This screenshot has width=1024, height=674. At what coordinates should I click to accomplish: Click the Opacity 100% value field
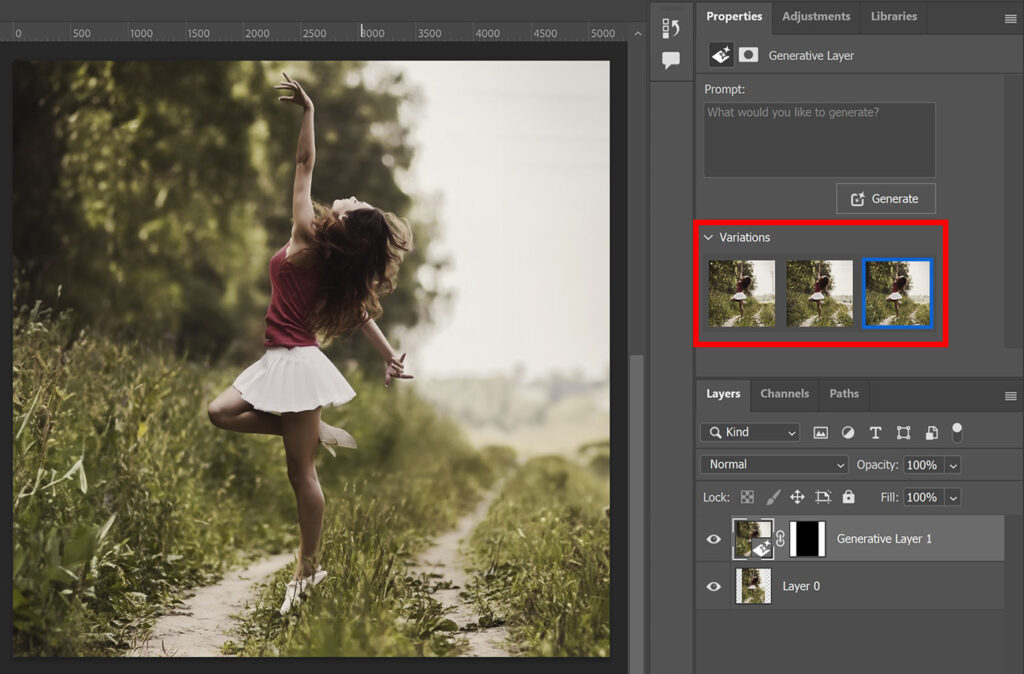(x=924, y=465)
